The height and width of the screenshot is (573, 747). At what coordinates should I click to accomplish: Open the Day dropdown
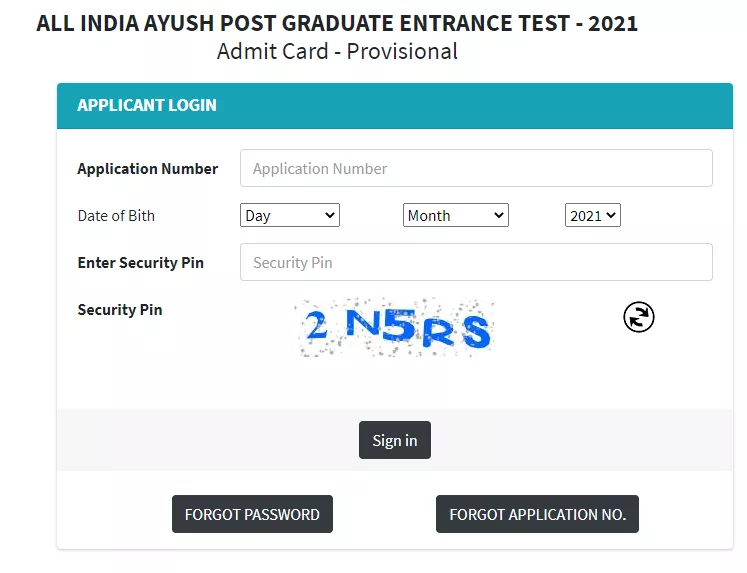pos(290,215)
